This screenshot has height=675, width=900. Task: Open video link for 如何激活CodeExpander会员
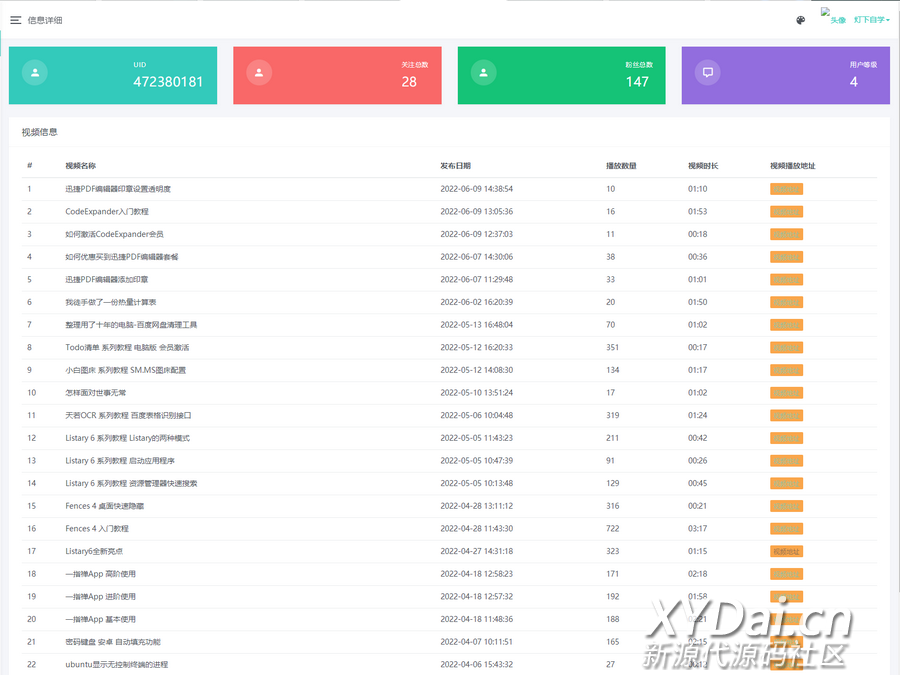click(x=786, y=234)
